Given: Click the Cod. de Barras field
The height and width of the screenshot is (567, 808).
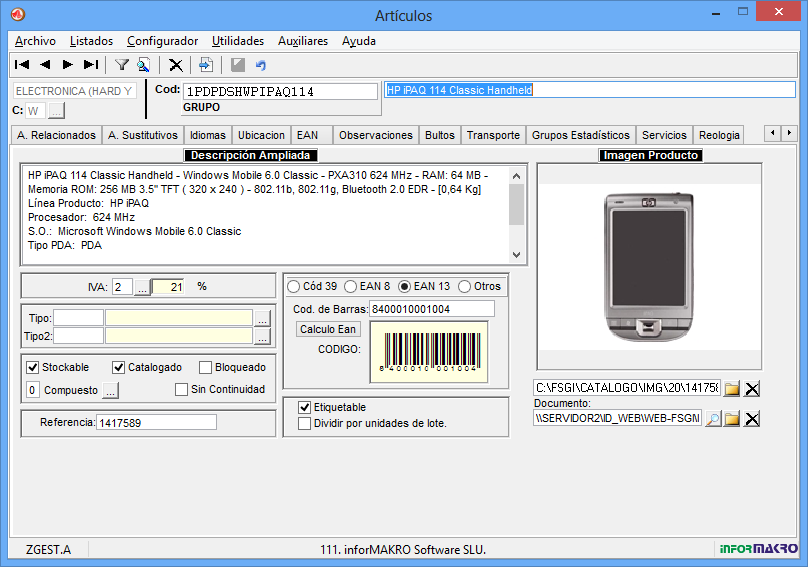Looking at the screenshot, I should pos(432,309).
